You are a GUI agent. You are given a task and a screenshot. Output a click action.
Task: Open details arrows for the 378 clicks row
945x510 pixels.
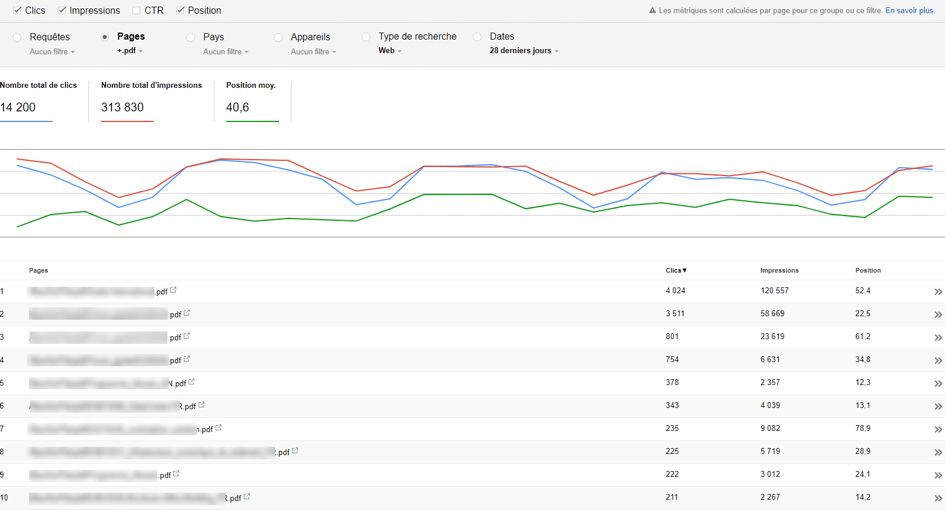point(938,383)
